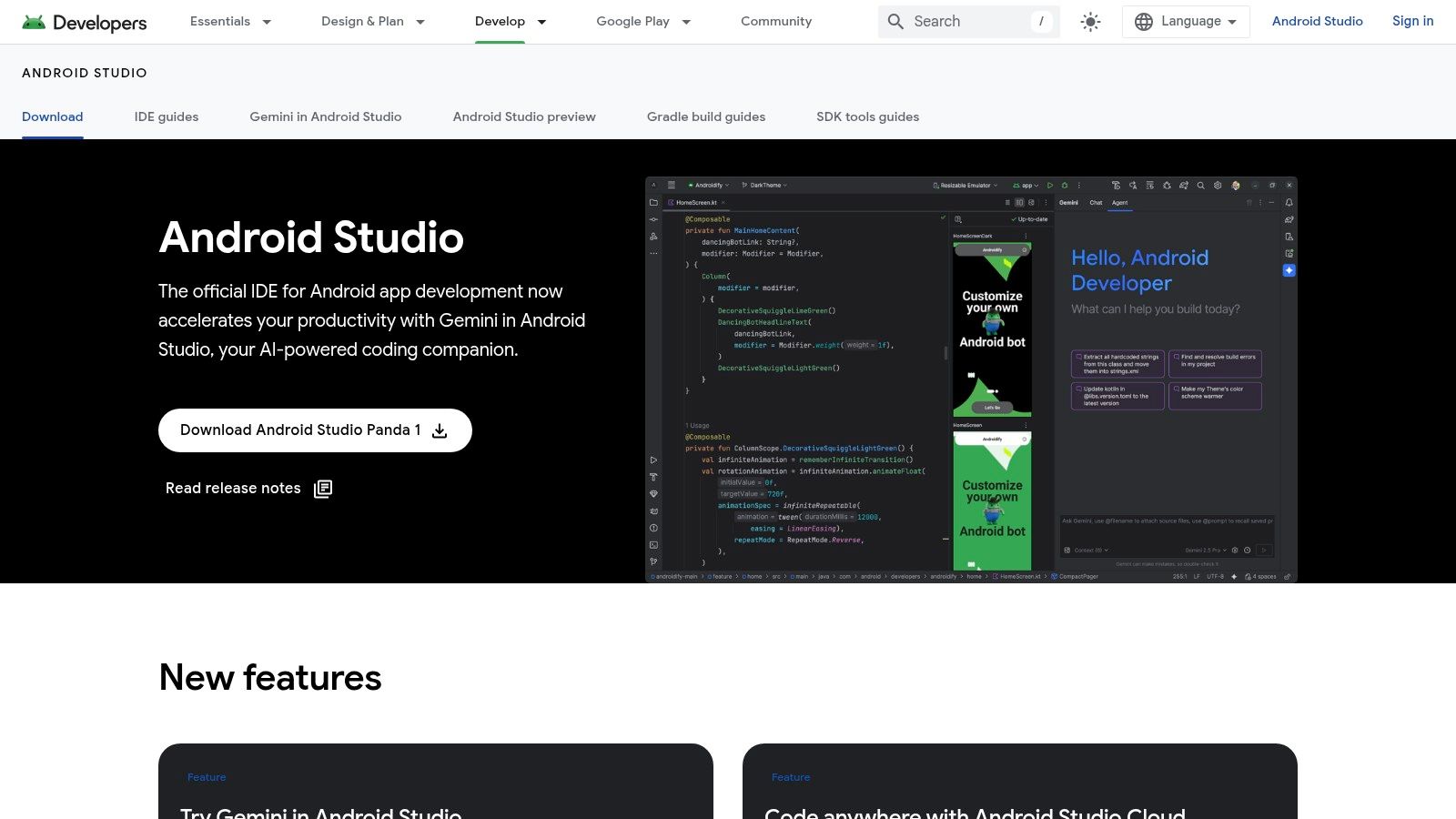This screenshot has width=1456, height=819.
Task: Click the "New features" heading
Action: (270, 678)
